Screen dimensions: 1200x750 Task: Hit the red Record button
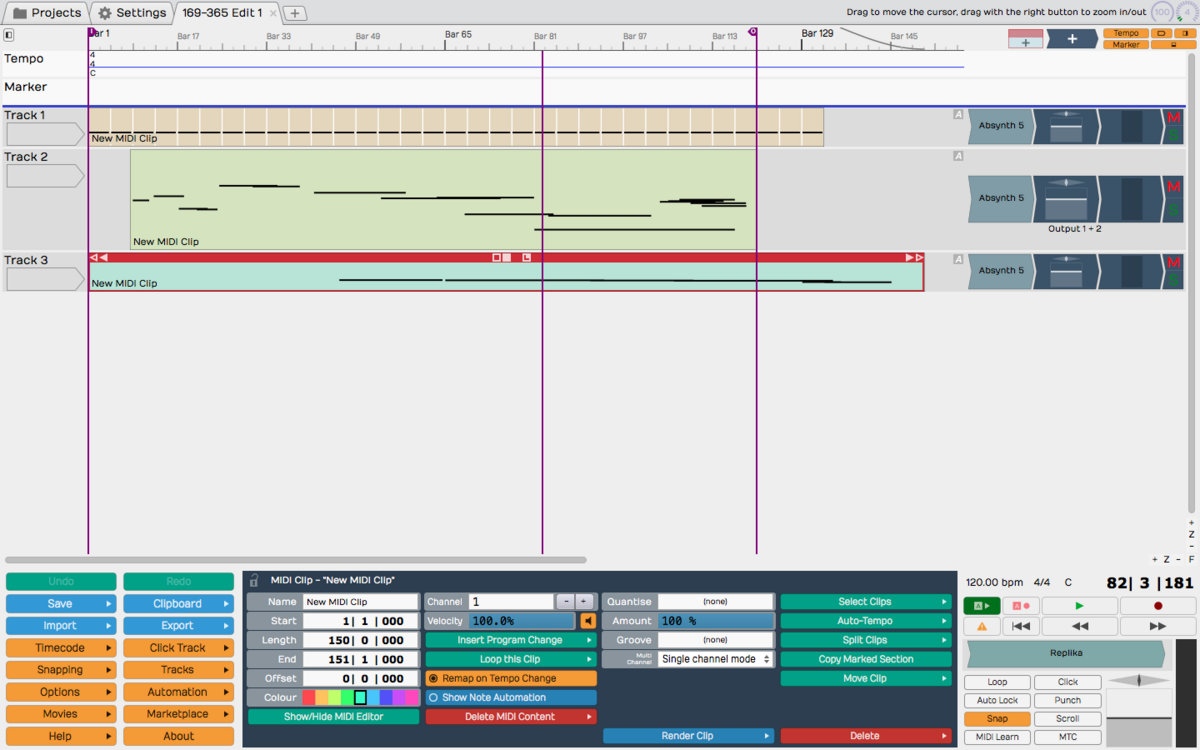pos(1158,606)
